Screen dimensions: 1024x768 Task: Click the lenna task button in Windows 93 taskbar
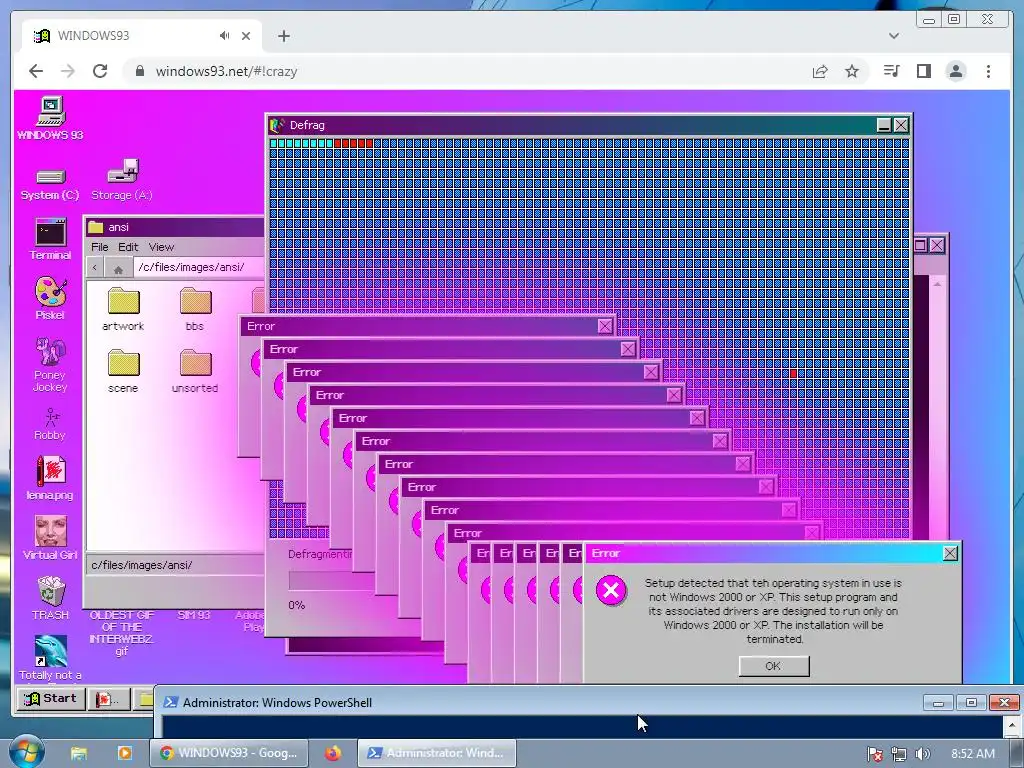[108, 699]
